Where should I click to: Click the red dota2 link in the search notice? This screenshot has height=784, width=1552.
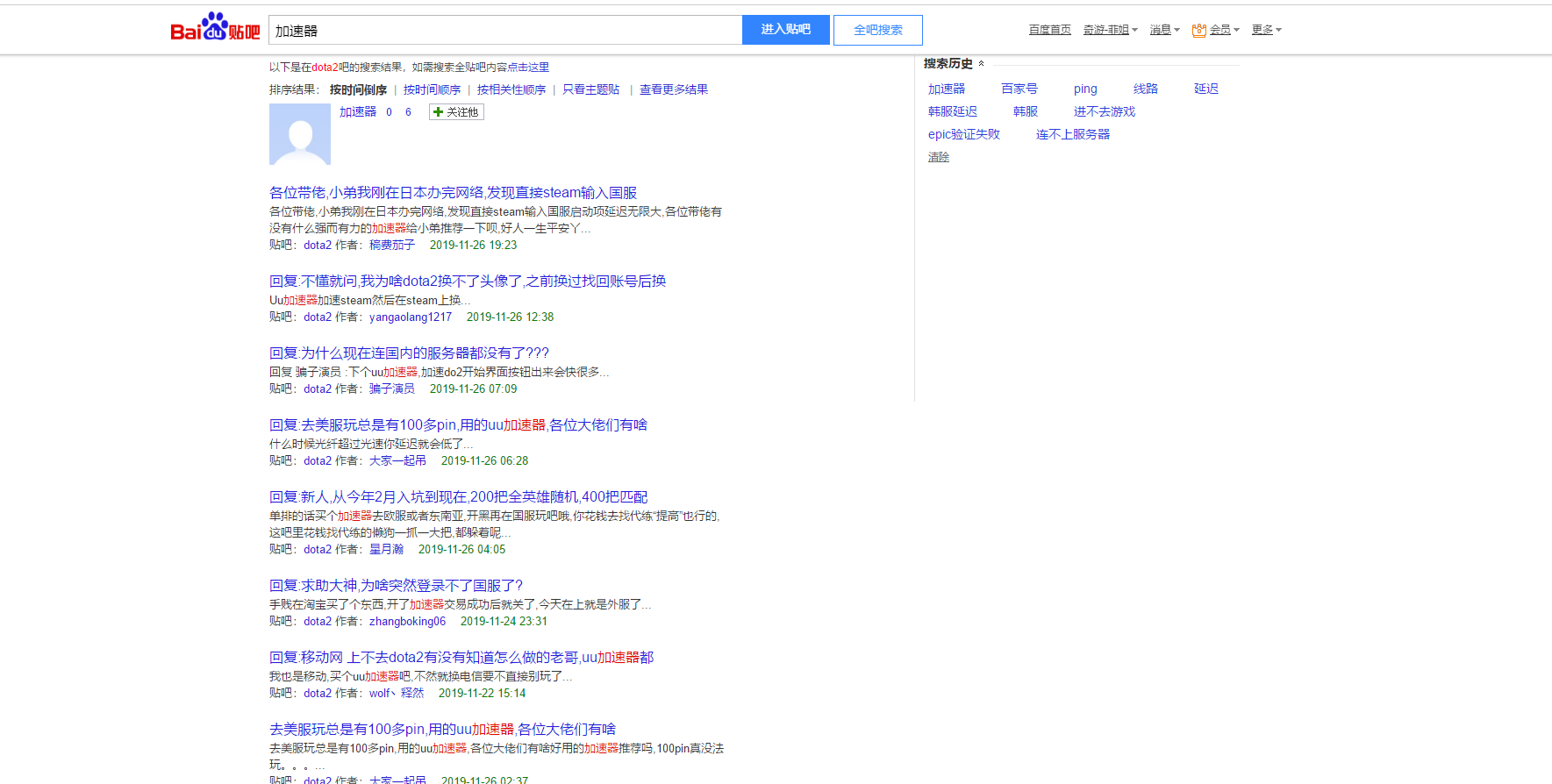tap(325, 67)
